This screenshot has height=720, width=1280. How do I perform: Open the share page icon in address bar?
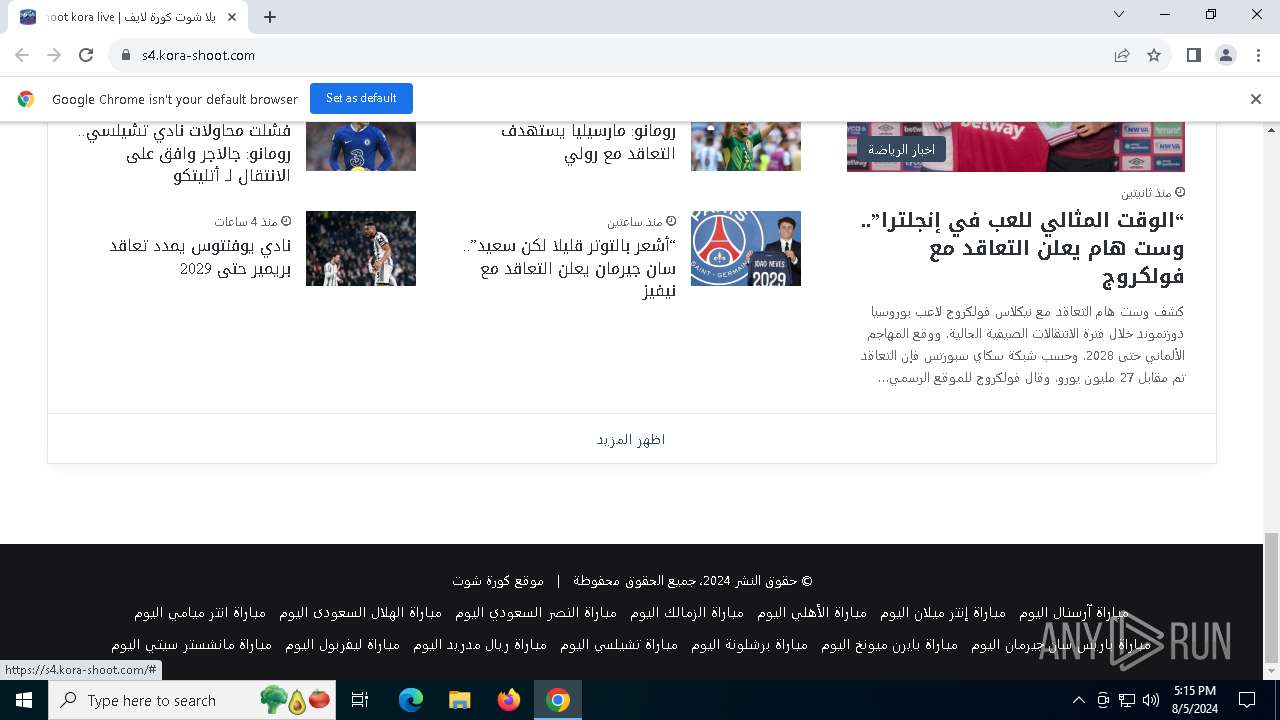[x=1122, y=56]
